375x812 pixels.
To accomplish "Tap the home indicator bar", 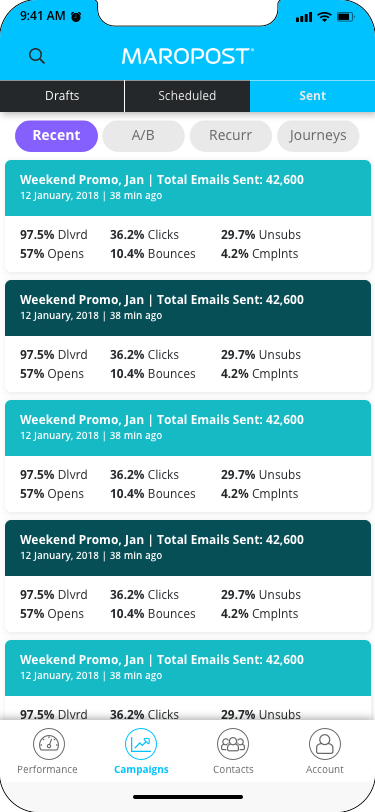I will [188, 797].
